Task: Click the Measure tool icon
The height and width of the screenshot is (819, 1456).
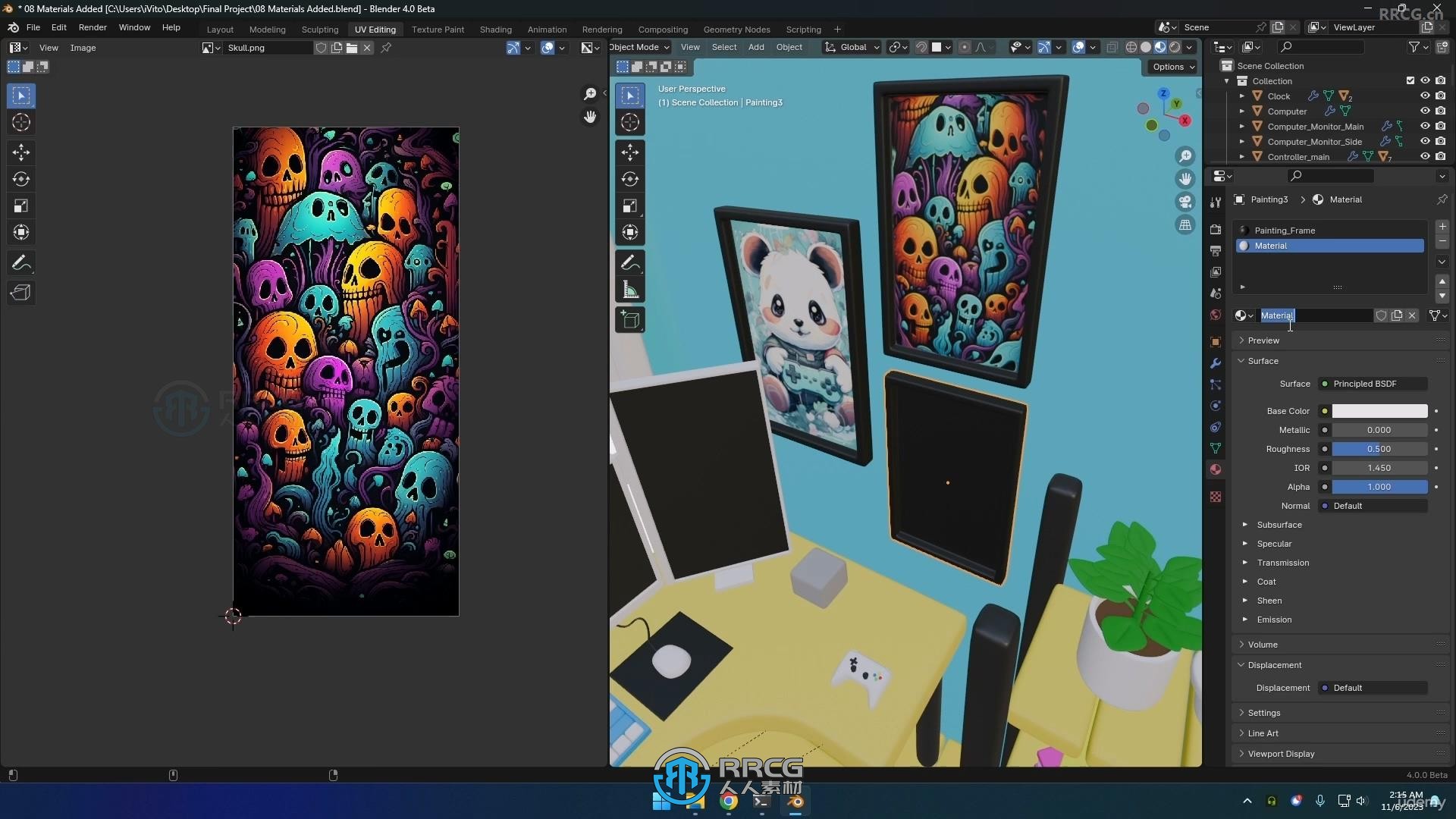Action: (630, 289)
